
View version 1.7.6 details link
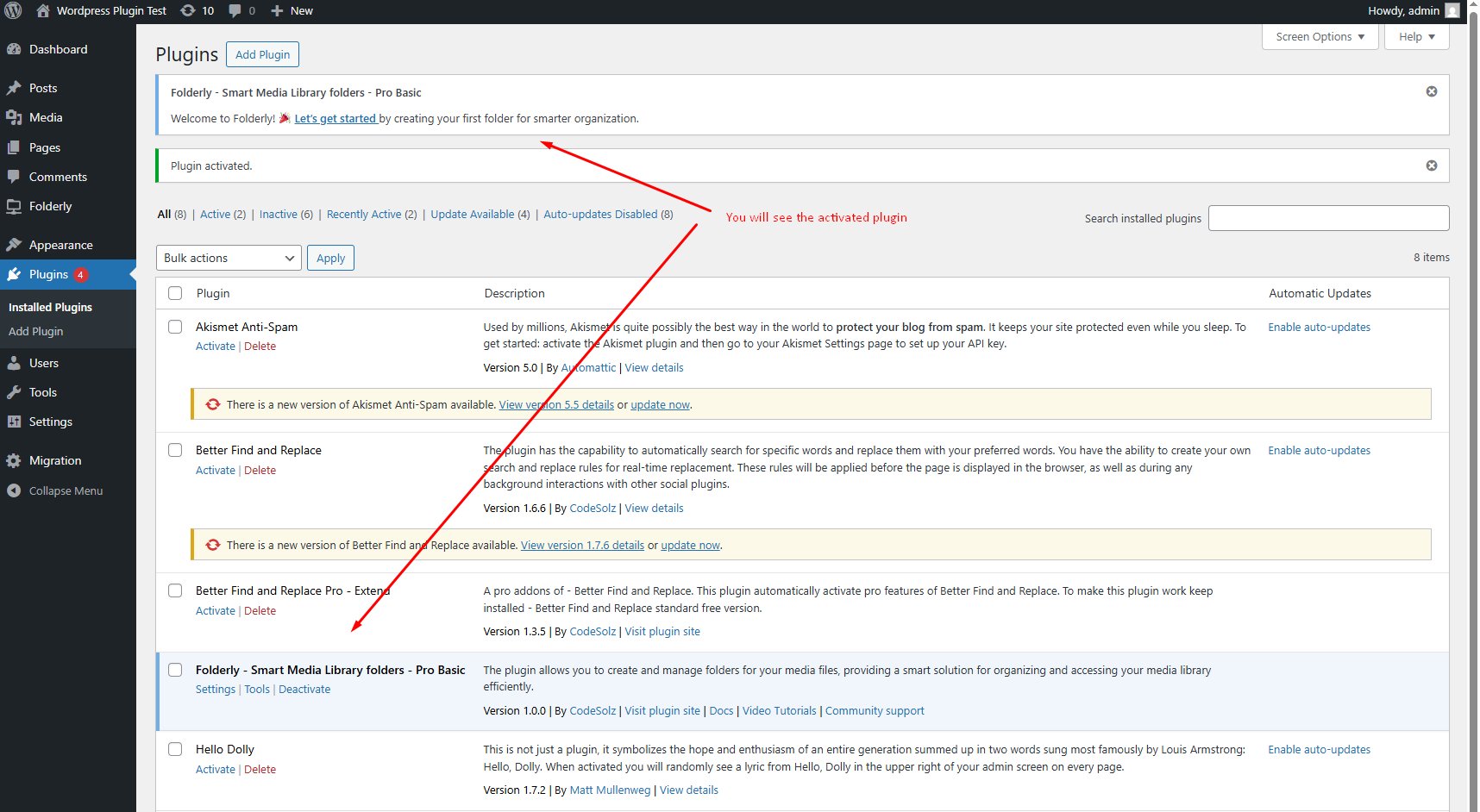pyautogui.click(x=582, y=545)
